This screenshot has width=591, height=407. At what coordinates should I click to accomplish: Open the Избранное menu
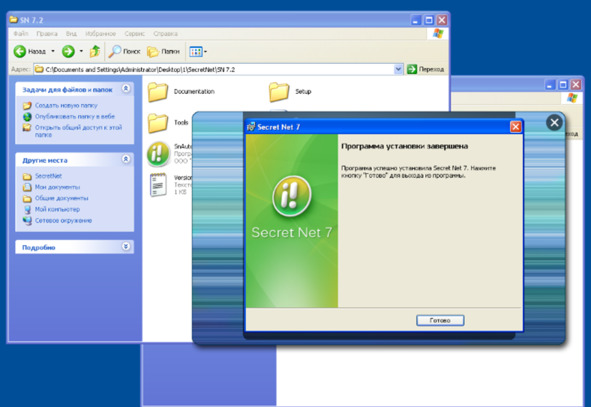point(101,34)
